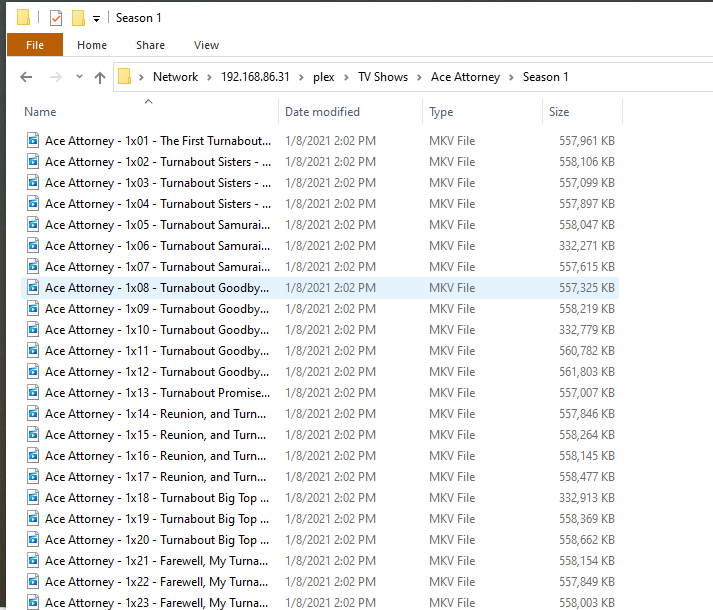Select file name 1x21 - Farewell, My Turna...
The height and width of the screenshot is (610, 713).
pos(156,560)
